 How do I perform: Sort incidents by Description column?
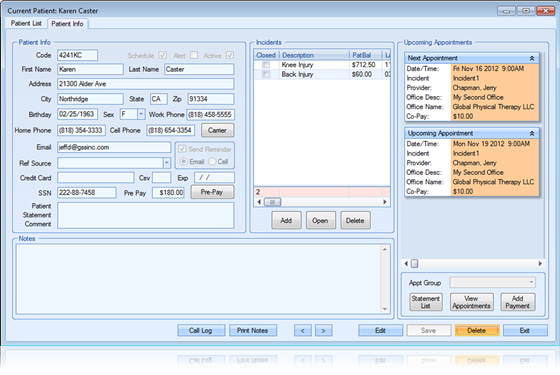(x=314, y=55)
